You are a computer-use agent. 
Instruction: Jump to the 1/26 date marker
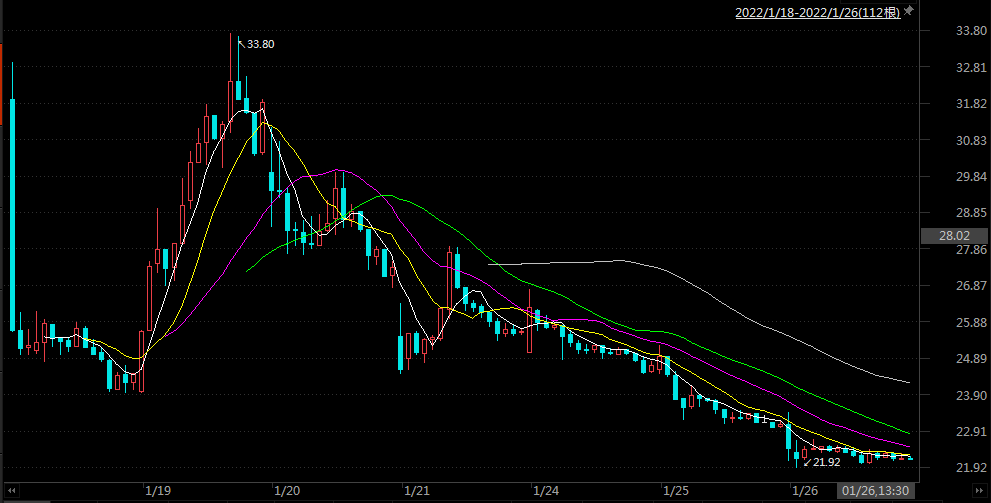tap(805, 491)
